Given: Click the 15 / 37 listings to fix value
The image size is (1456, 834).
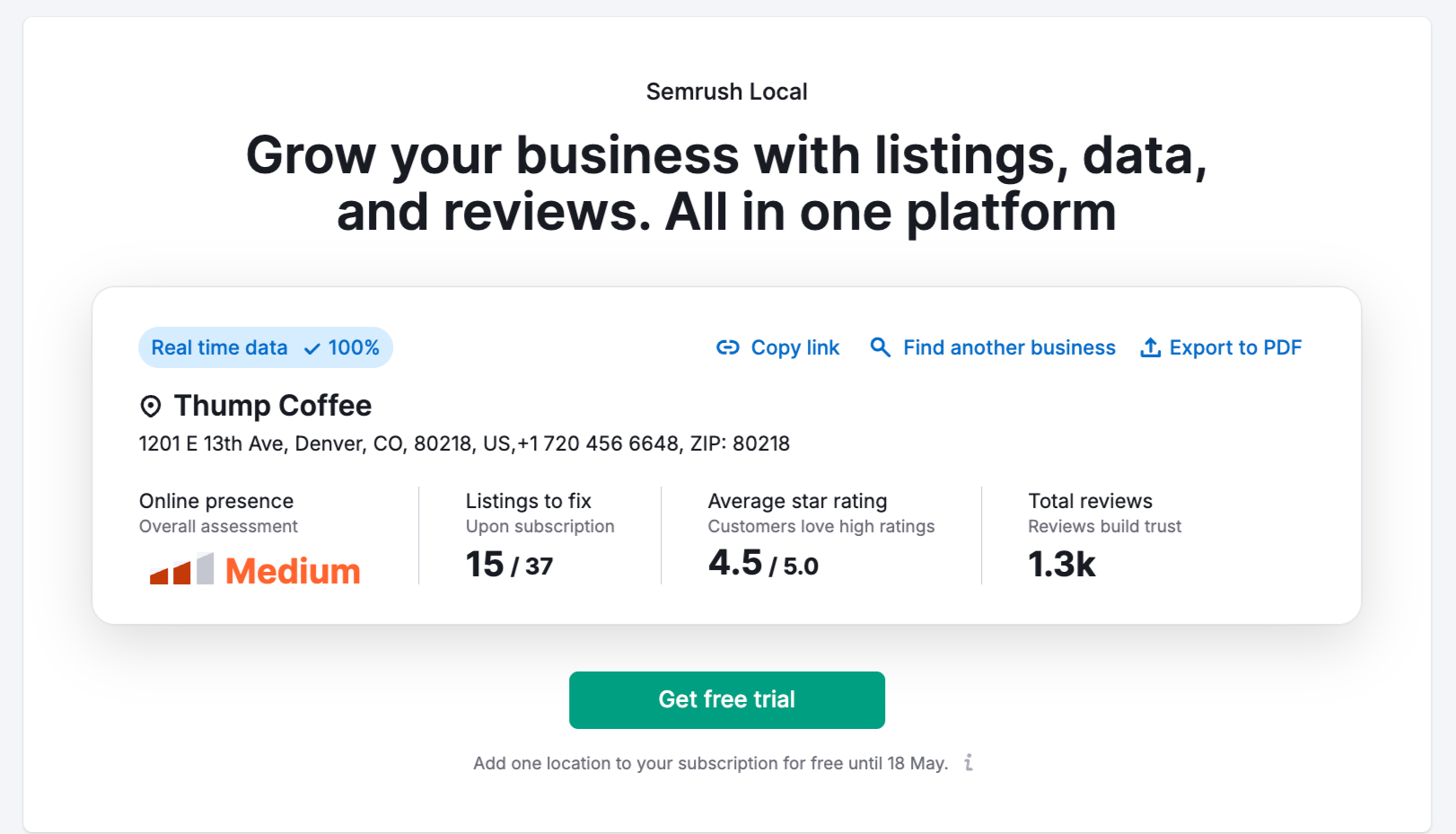Looking at the screenshot, I should (x=509, y=565).
